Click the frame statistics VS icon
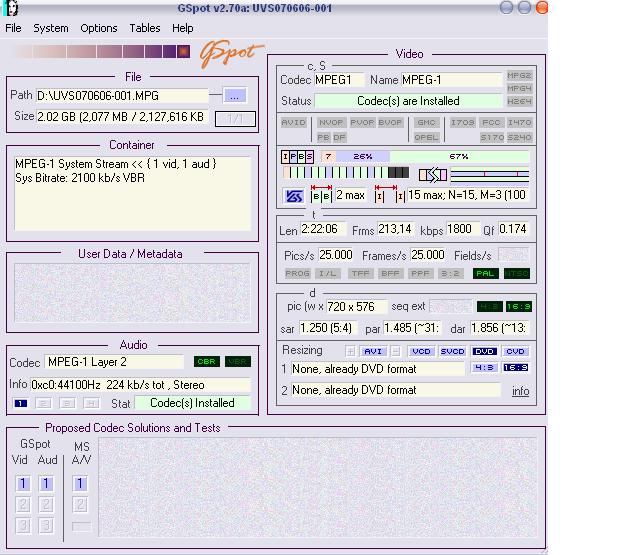Viewport: 640px width, 555px height. pos(293,196)
